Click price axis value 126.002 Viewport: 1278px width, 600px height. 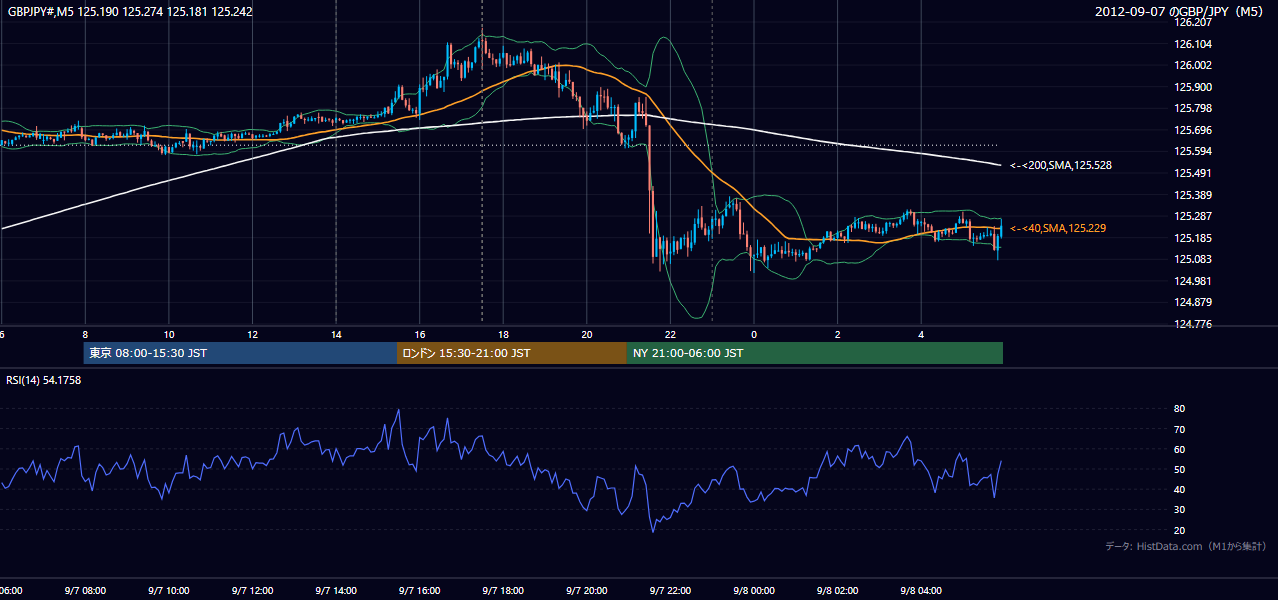coord(1194,65)
